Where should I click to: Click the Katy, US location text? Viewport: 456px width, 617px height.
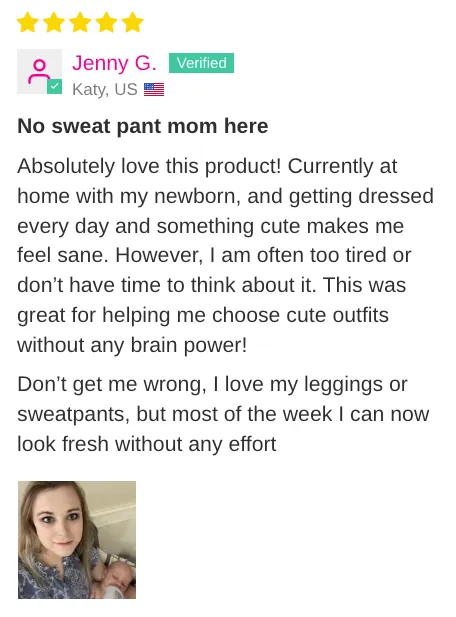(x=105, y=90)
